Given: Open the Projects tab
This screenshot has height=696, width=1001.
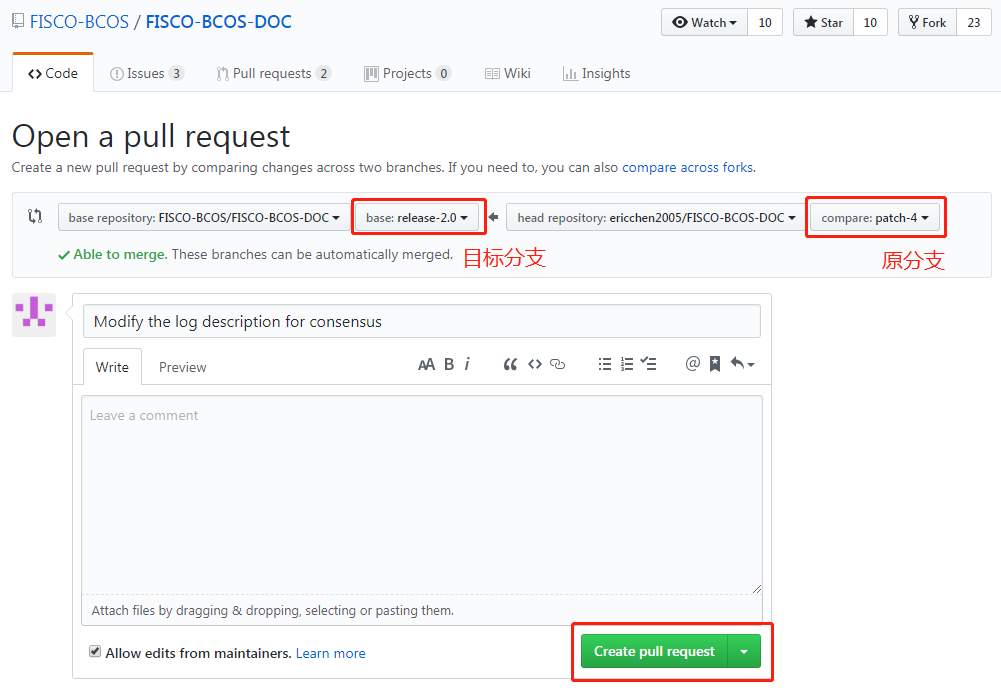Looking at the screenshot, I should [407, 73].
